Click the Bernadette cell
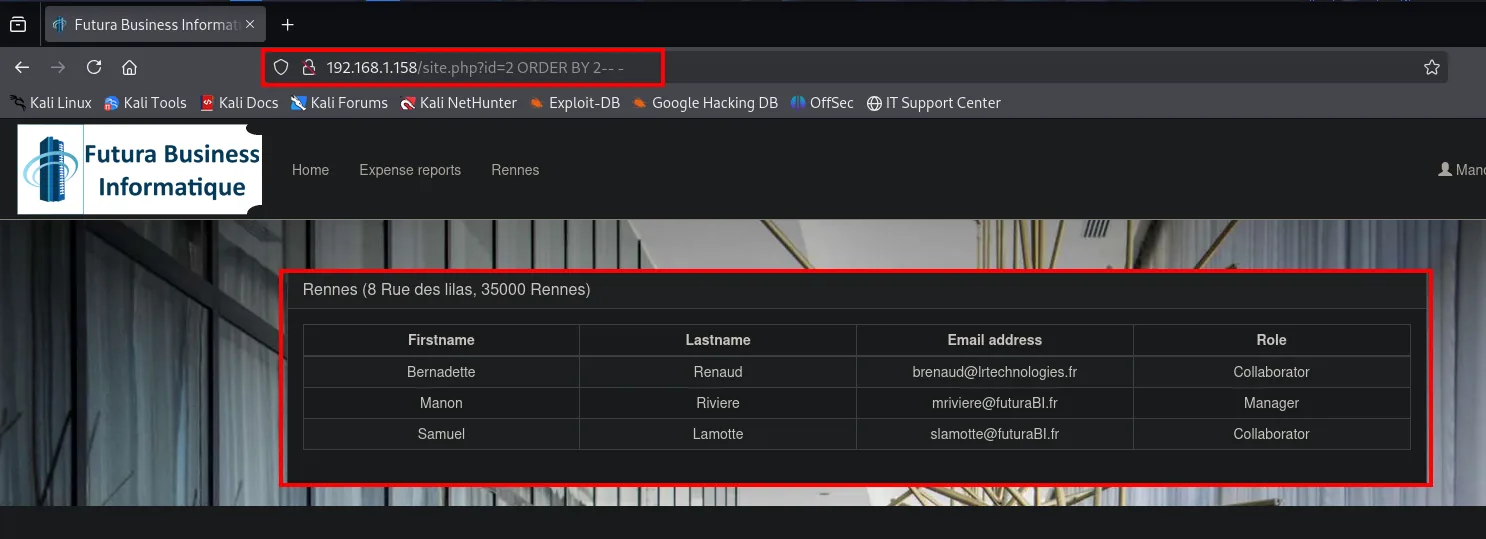Screen dimensions: 1486x539 441,372
